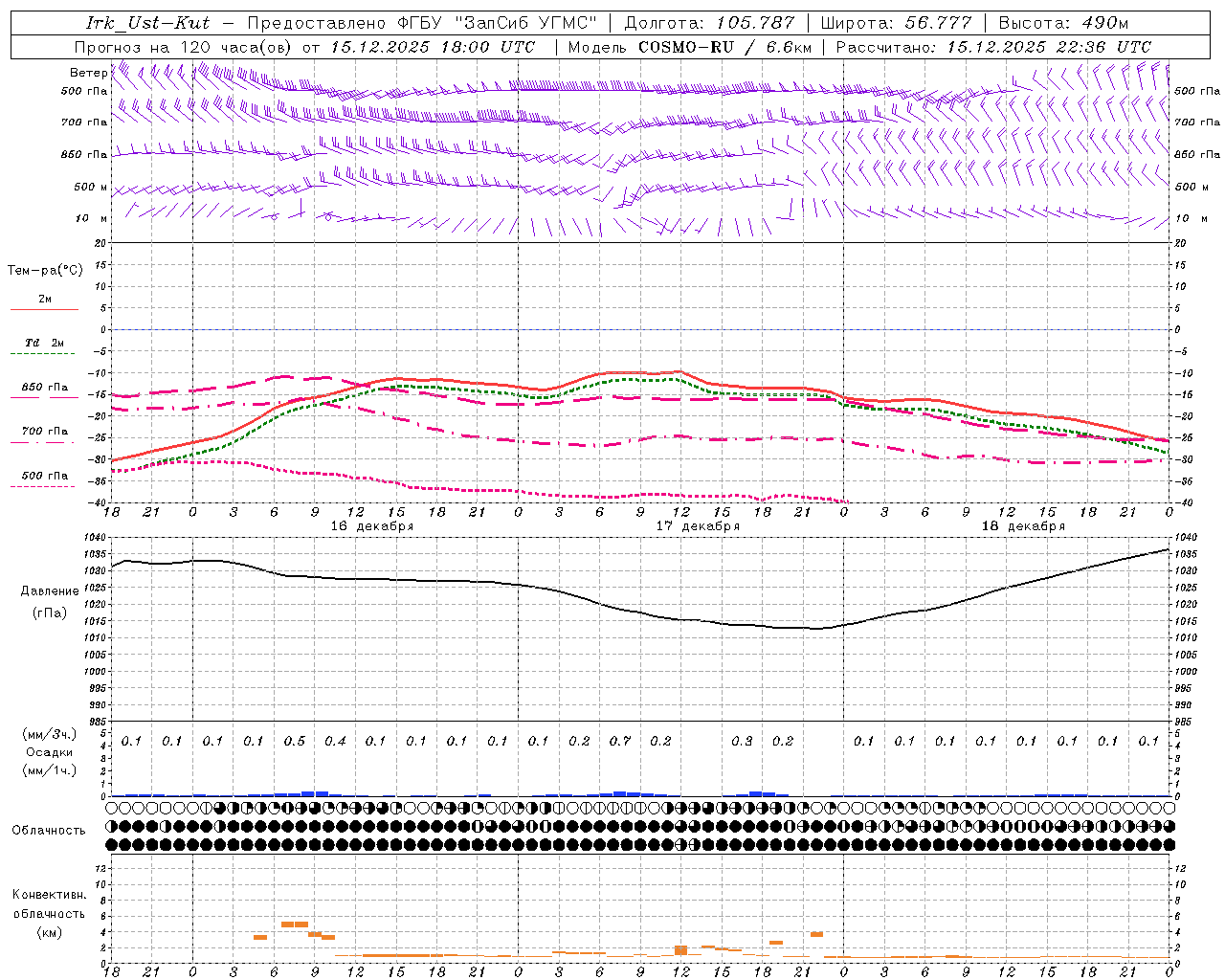The height and width of the screenshot is (980, 1225).
Task: Click the 0.3 precipitation value
Action: [x=742, y=742]
